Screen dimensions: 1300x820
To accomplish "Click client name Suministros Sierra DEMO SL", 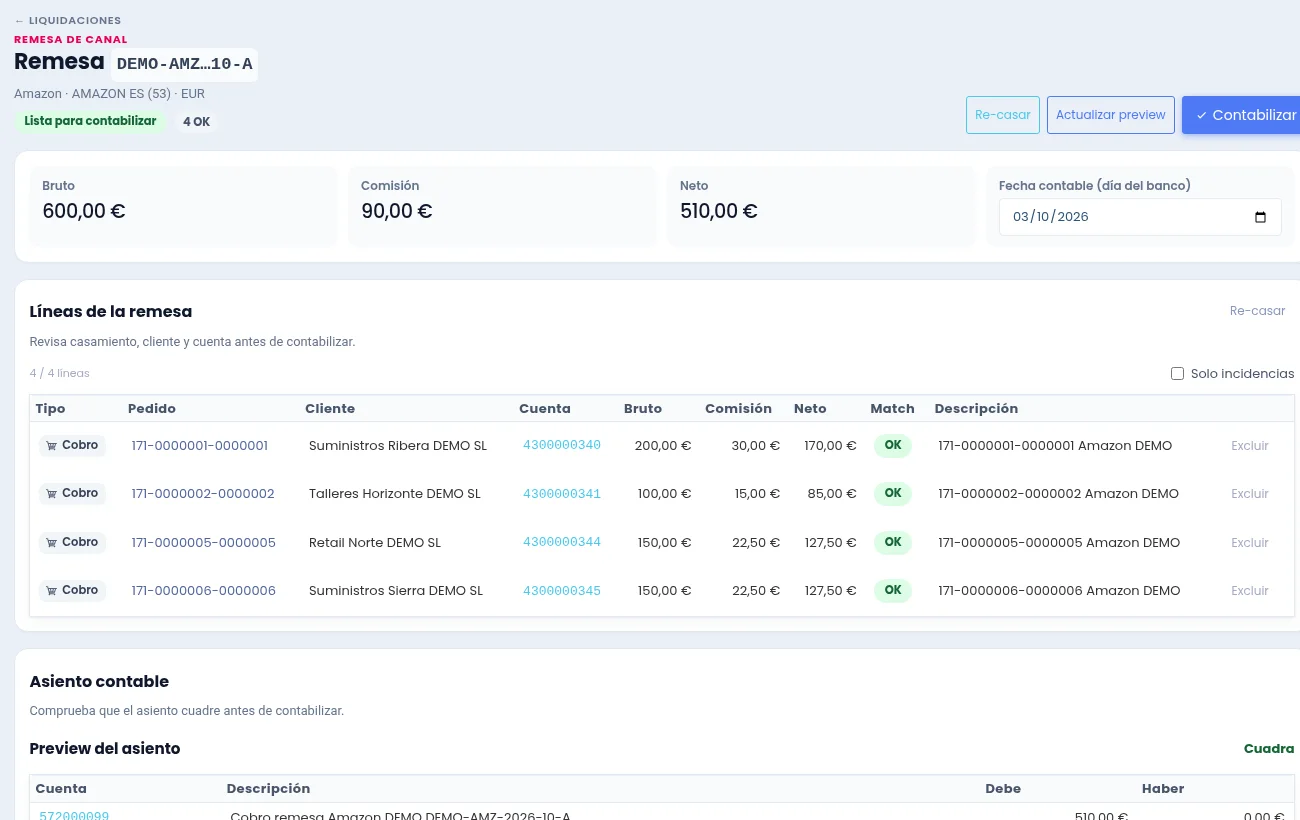I will [x=396, y=591].
